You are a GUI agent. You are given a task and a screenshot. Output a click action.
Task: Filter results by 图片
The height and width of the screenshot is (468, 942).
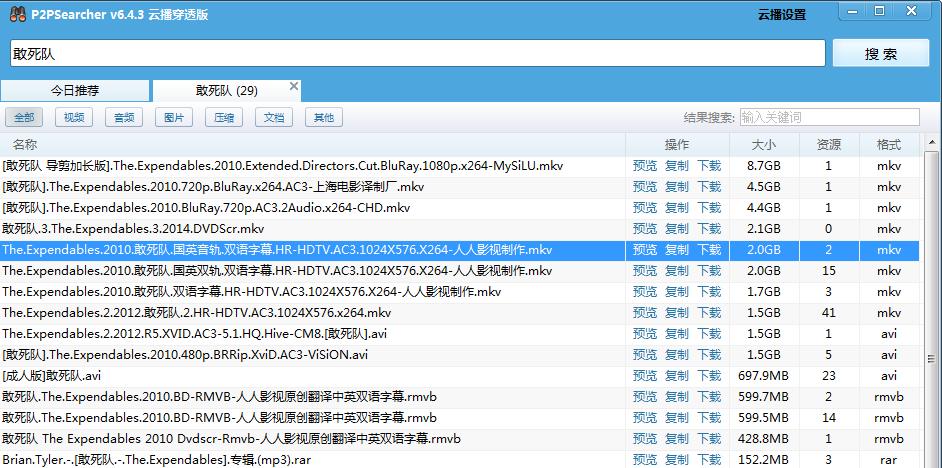pyautogui.click(x=174, y=118)
